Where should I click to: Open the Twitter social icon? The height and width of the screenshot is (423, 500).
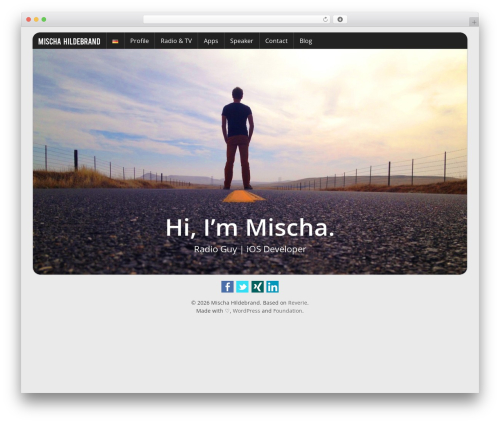click(242, 287)
